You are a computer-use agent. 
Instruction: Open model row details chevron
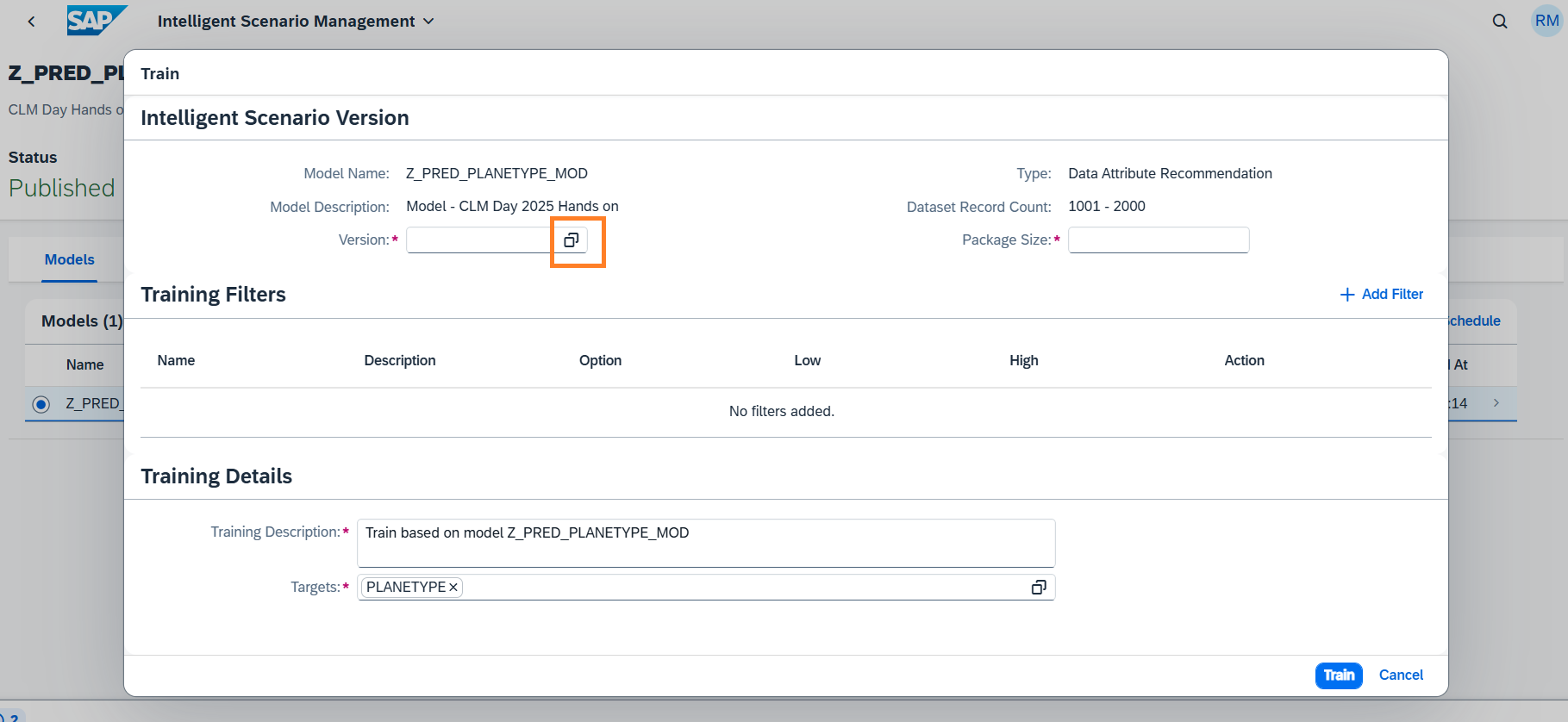click(1496, 403)
